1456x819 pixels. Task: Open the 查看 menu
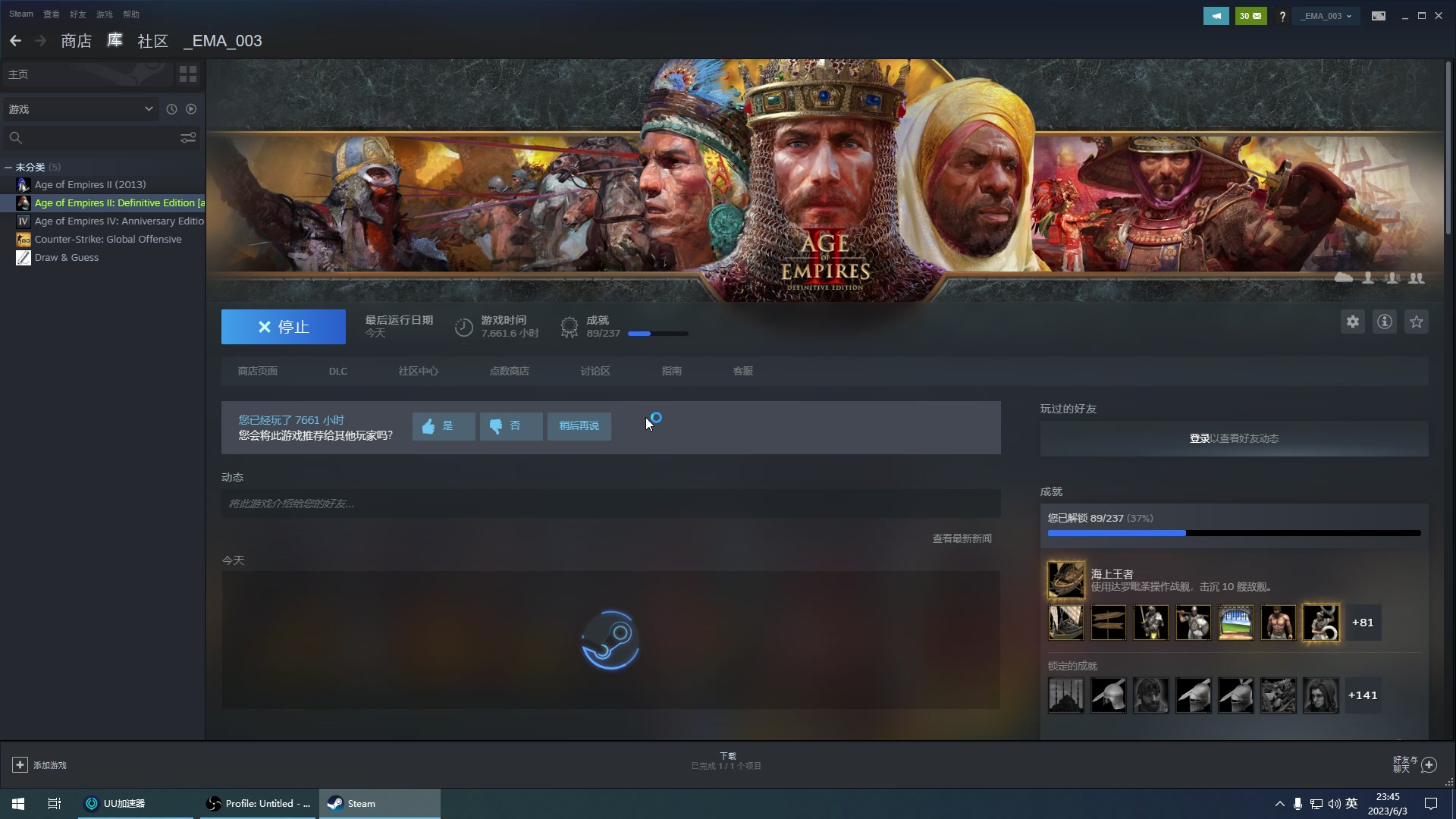click(x=52, y=14)
